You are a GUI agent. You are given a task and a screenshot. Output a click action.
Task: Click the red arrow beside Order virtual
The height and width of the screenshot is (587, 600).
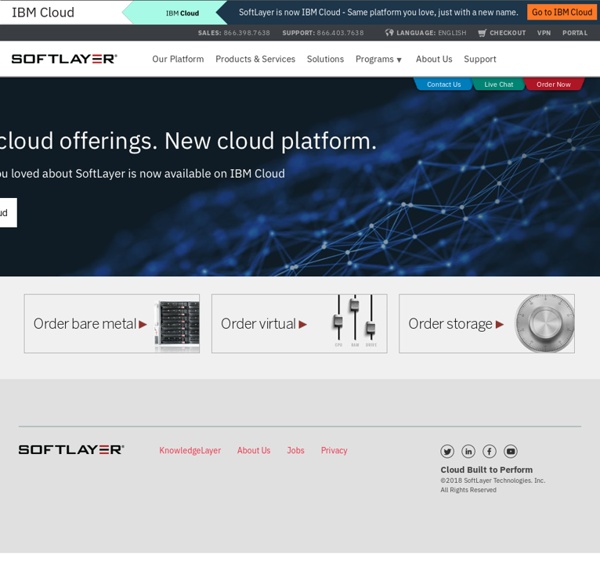(x=303, y=324)
